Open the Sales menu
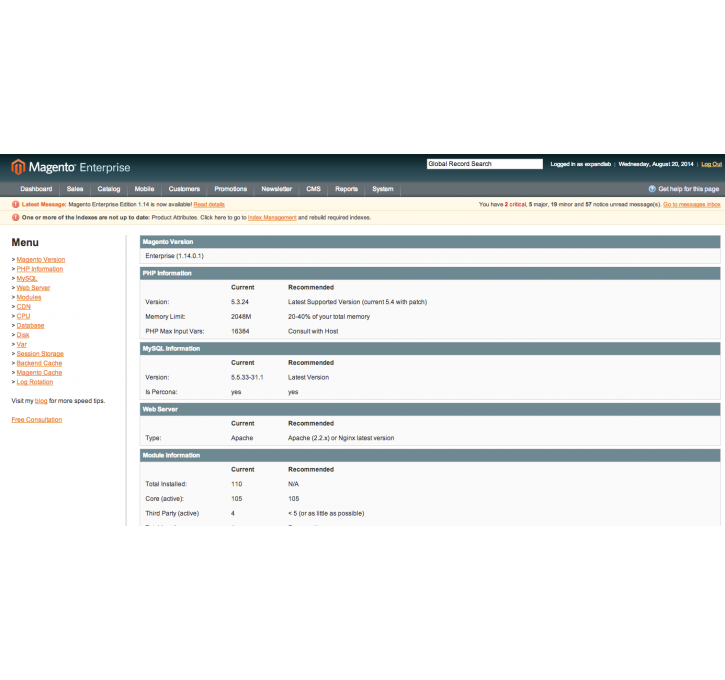The height and width of the screenshot is (680, 725). (x=75, y=189)
